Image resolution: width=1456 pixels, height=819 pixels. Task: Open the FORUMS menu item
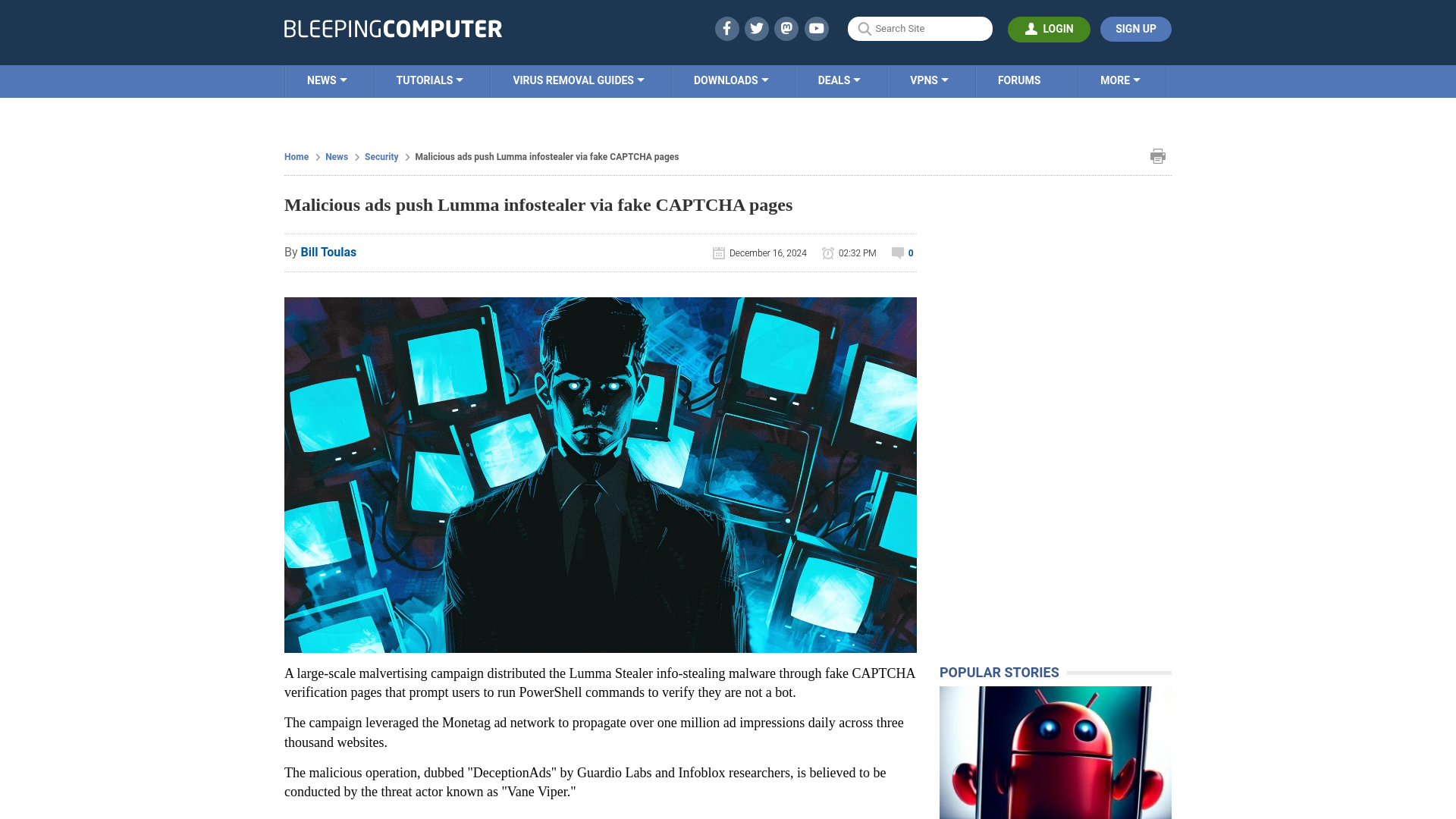click(x=1019, y=80)
